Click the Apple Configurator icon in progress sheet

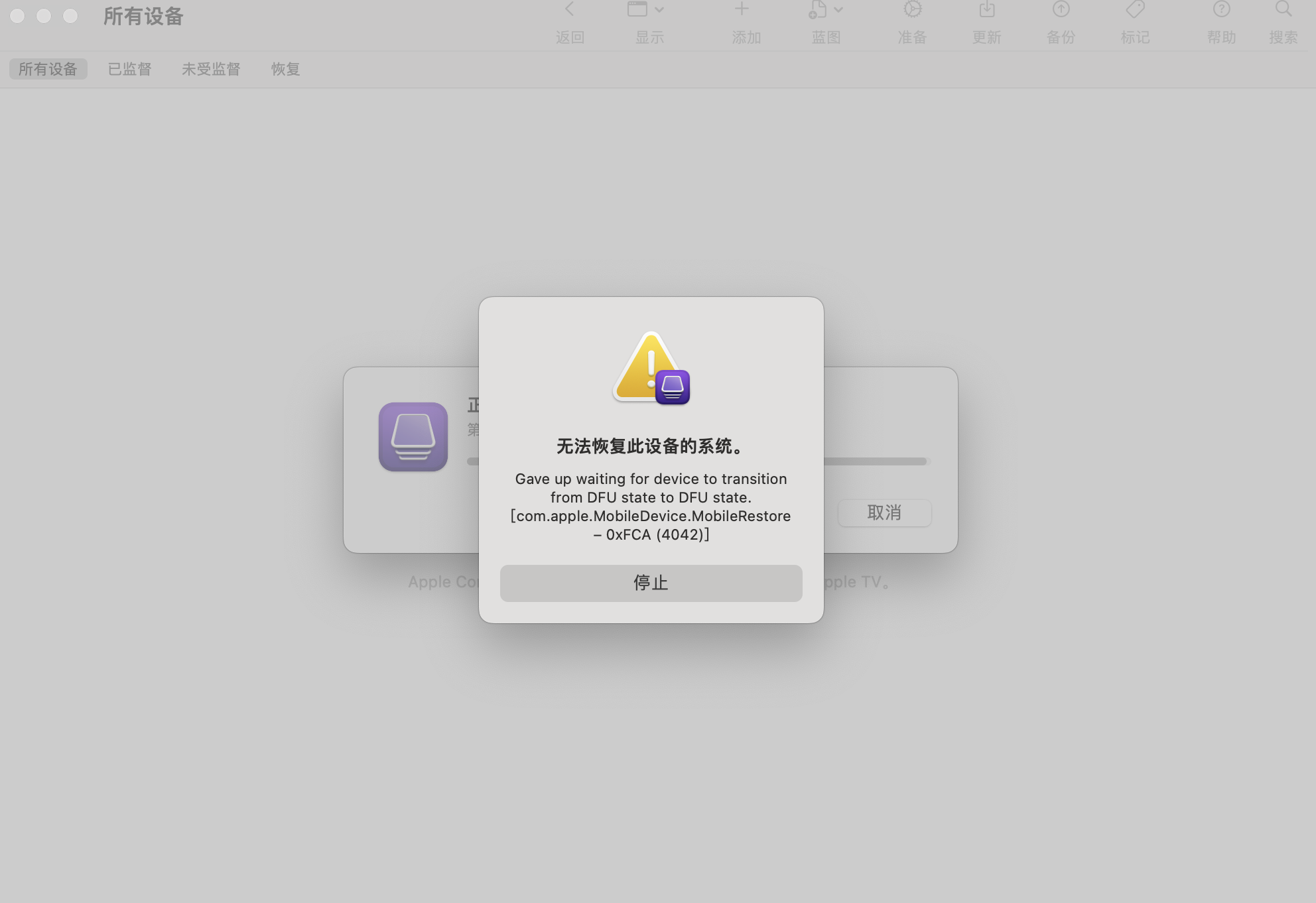click(x=413, y=437)
